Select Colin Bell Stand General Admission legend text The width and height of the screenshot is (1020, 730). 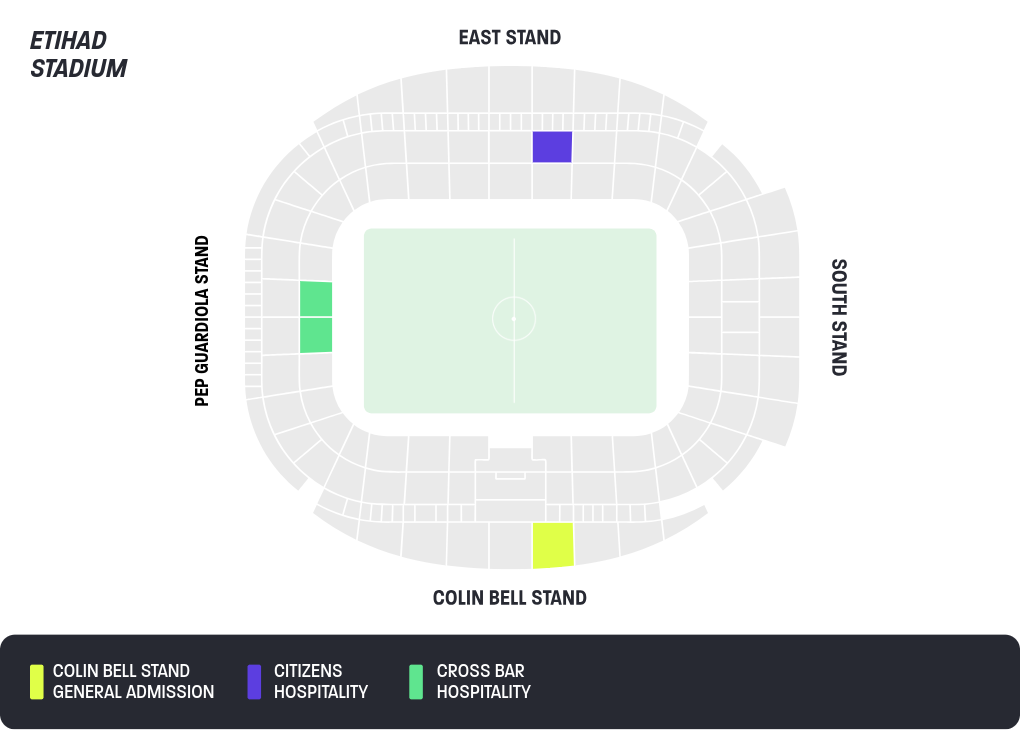click(133, 681)
